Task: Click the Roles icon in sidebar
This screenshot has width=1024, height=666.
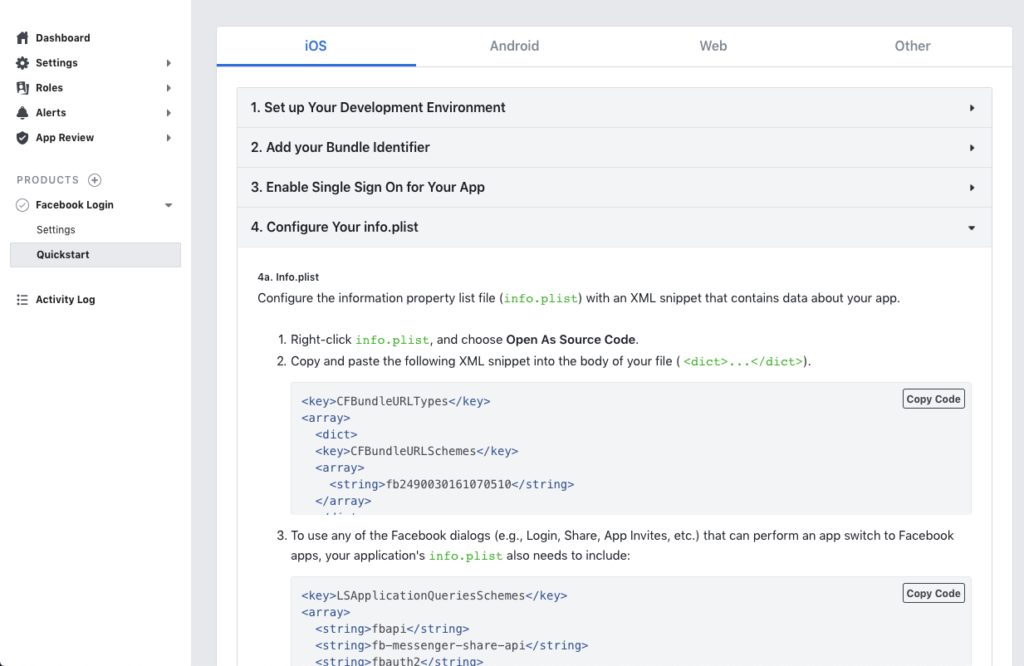Action: click(22, 87)
